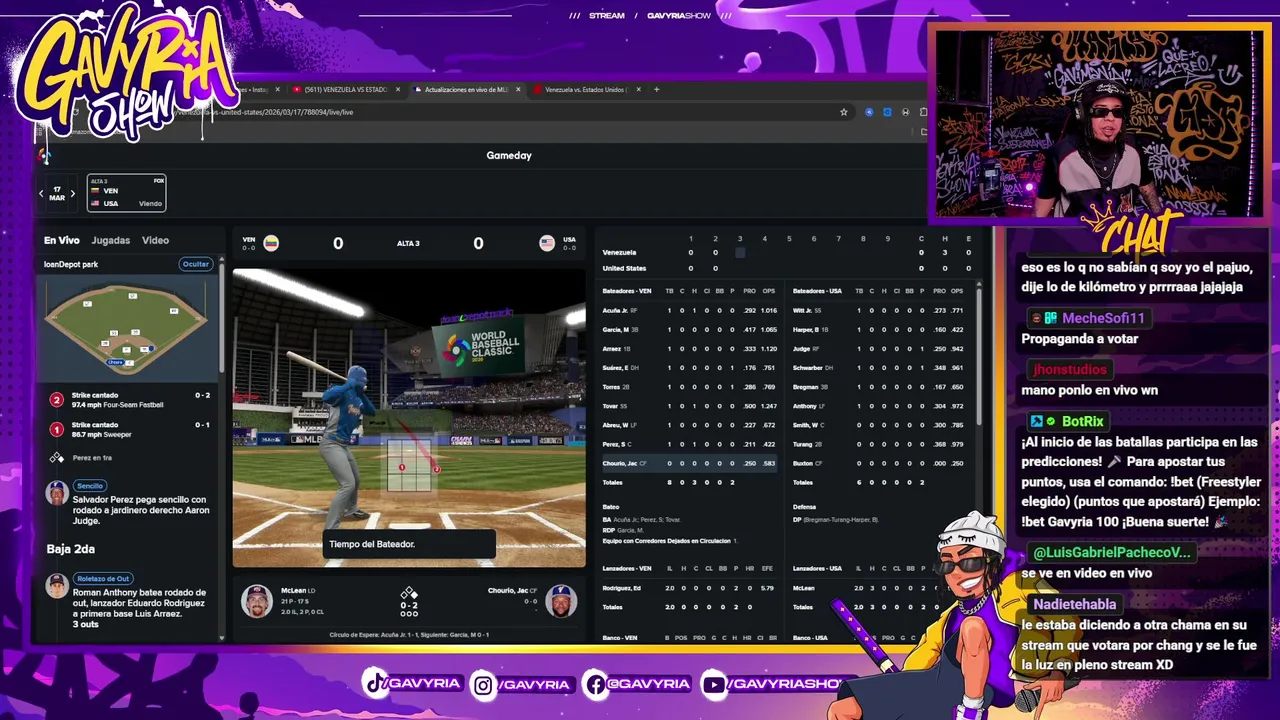Click MecheSofi11 username in chat
Screen dimensions: 1280x720
coord(1103,318)
